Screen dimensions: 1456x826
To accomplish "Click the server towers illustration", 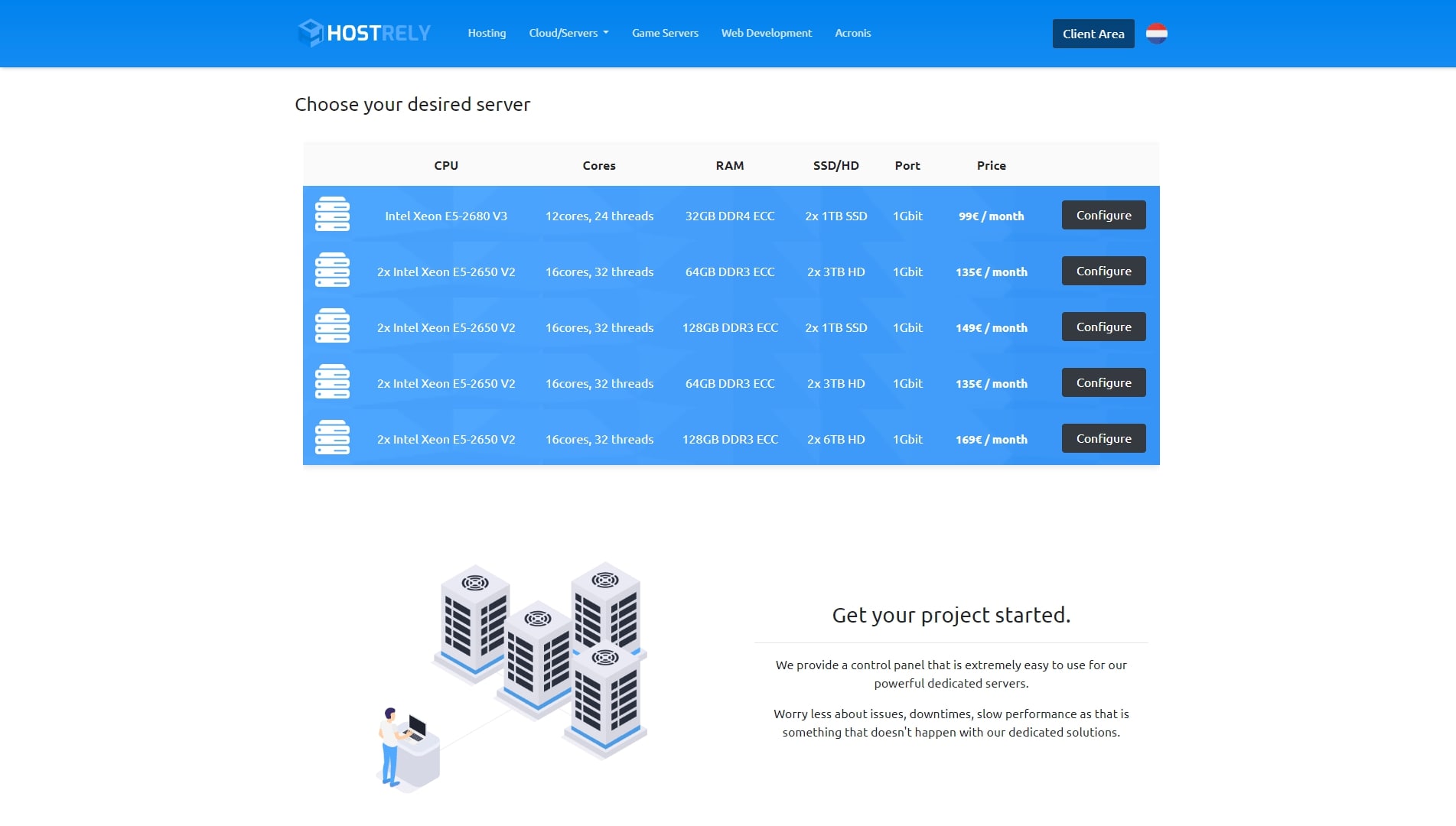I will [539, 662].
